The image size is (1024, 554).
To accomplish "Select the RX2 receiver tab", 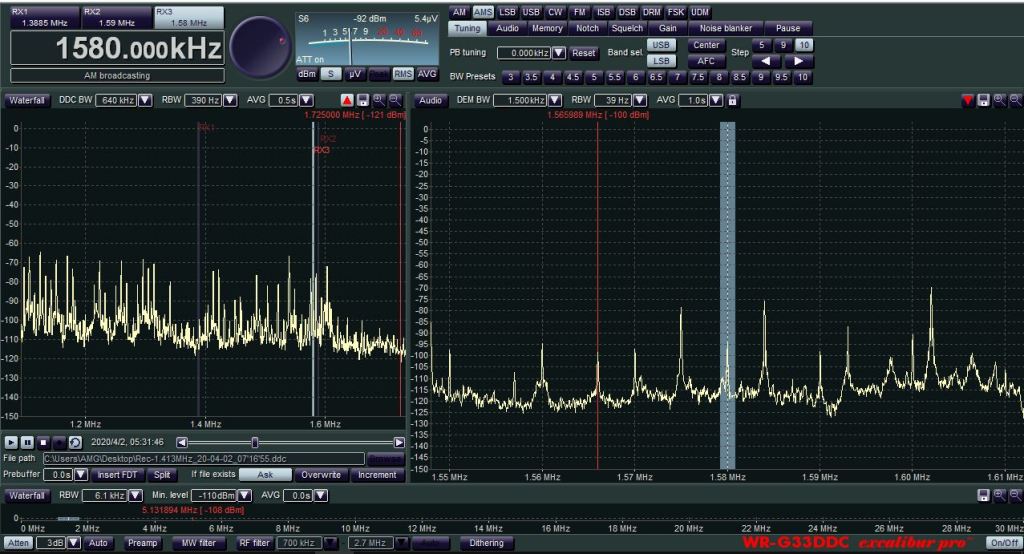I will click(117, 17).
